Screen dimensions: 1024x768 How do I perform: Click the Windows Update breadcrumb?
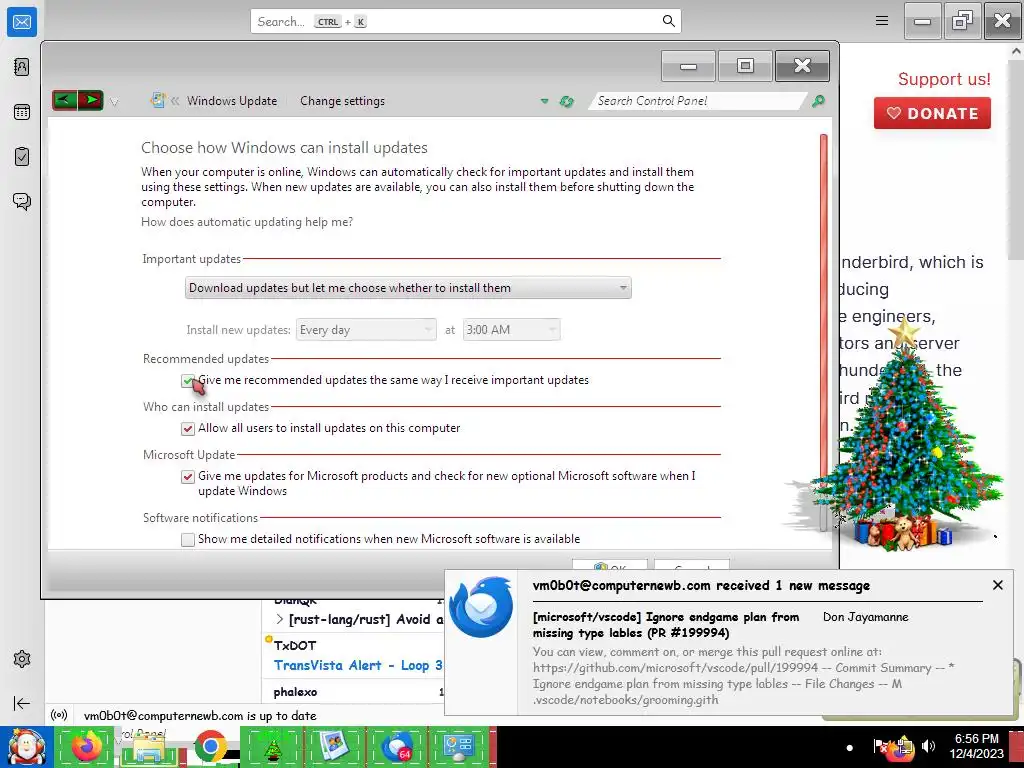(x=232, y=101)
